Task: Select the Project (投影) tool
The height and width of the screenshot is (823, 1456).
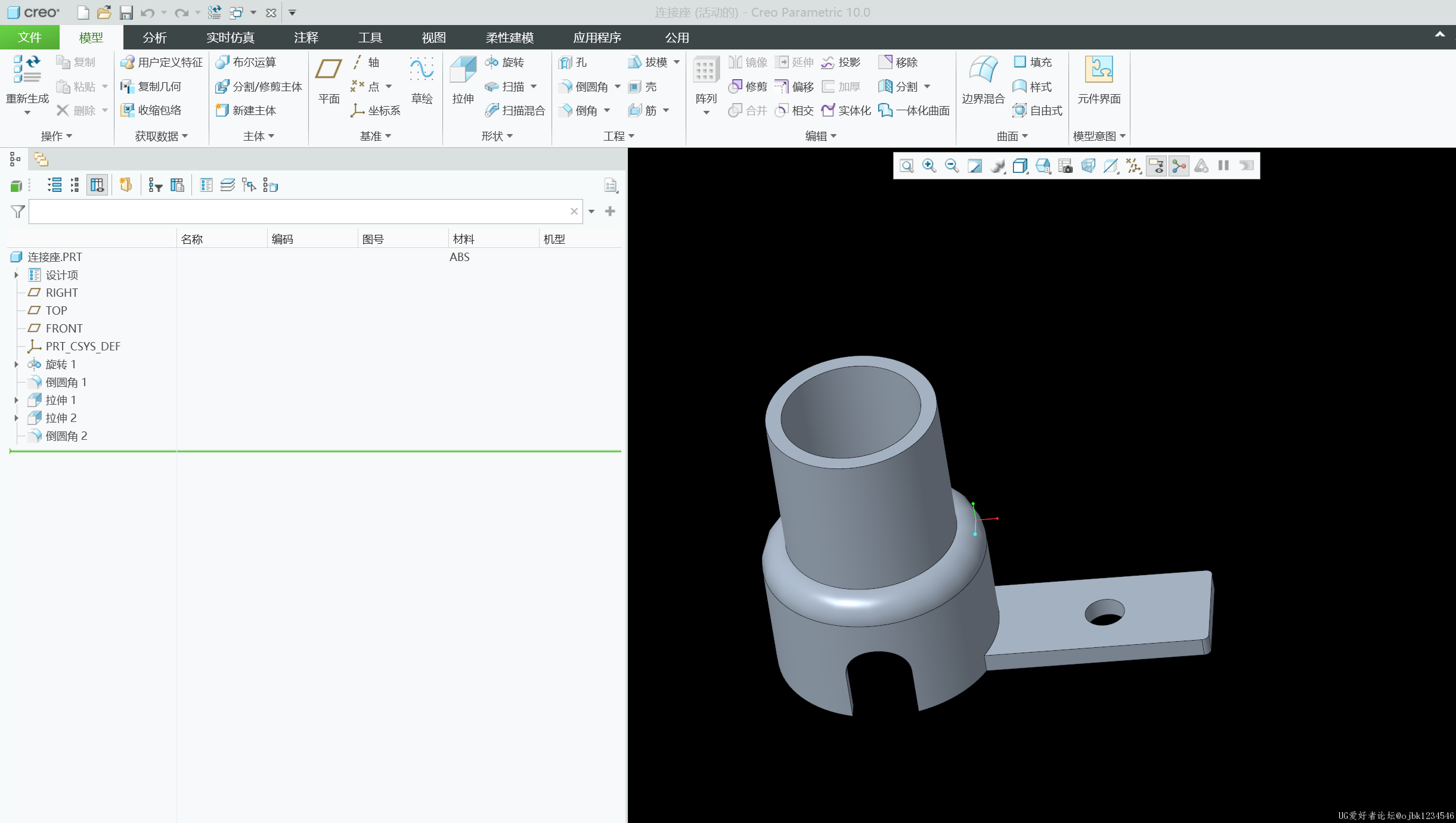Action: [x=841, y=62]
